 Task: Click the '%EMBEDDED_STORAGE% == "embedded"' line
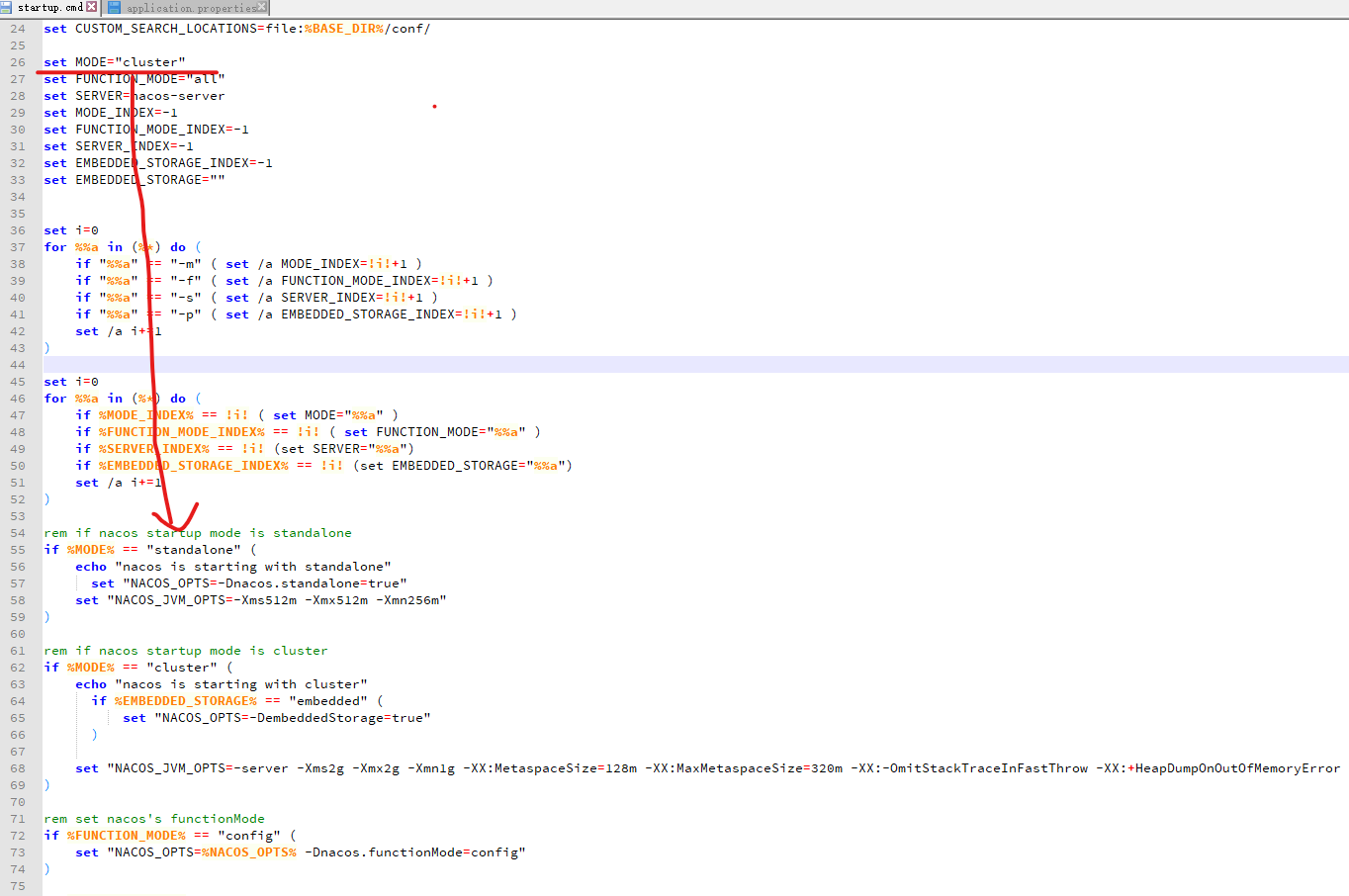236,701
